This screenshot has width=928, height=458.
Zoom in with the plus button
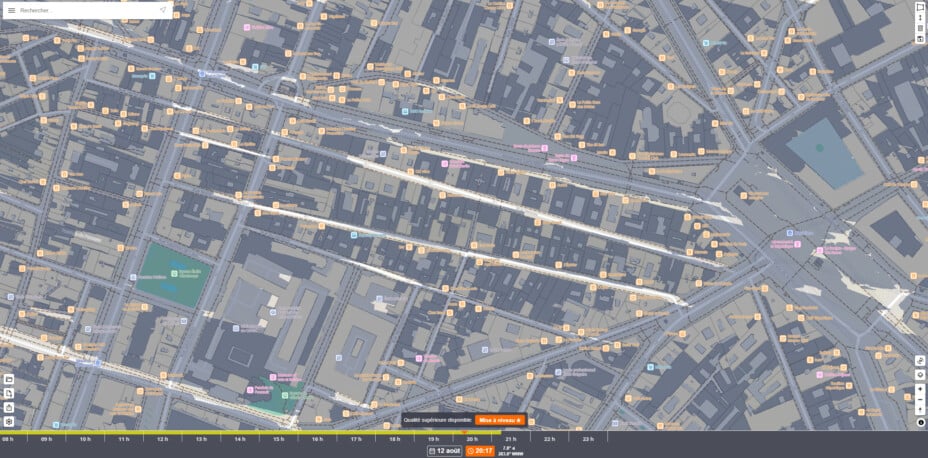[920, 390]
